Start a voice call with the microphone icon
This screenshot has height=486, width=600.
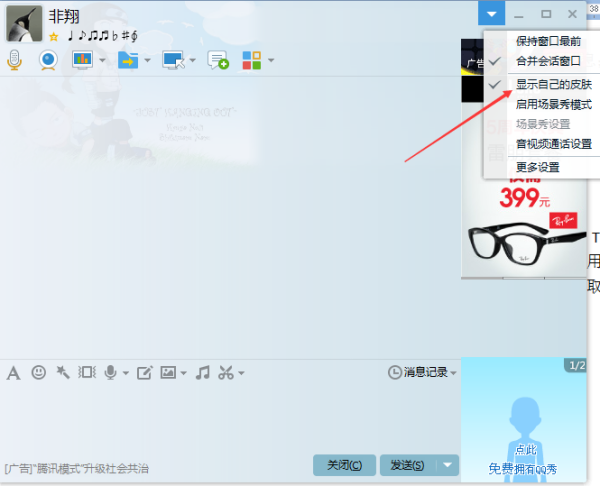14,60
